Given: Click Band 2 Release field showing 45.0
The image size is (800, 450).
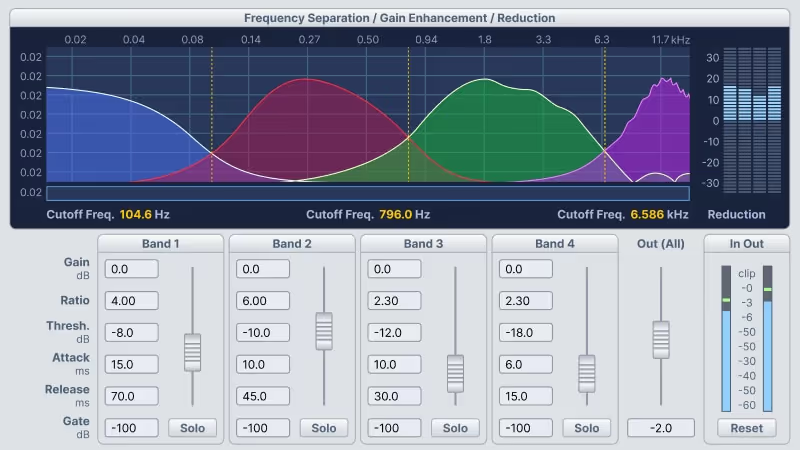Looking at the screenshot, I should point(263,396).
